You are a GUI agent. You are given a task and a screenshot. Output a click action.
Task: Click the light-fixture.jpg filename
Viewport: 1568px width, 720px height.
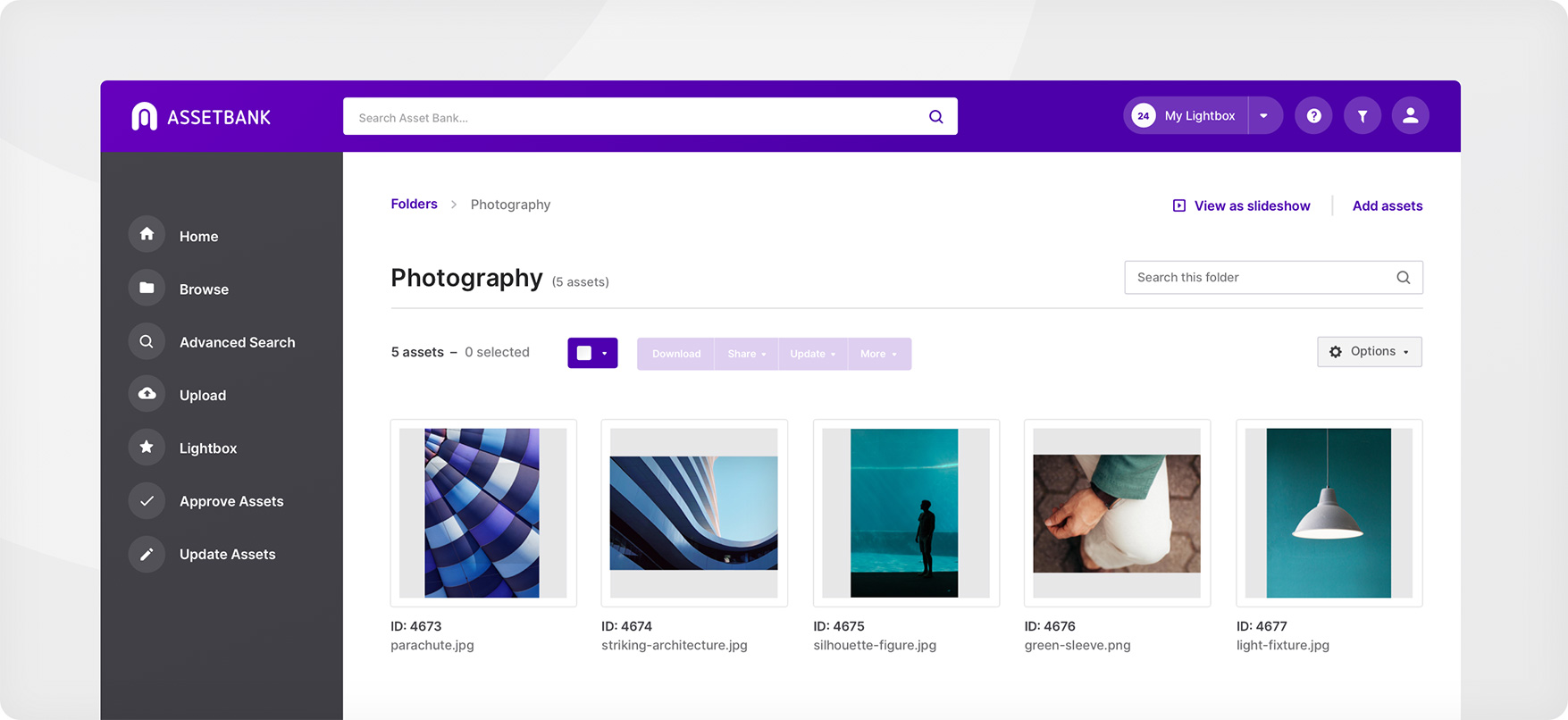[1282, 645]
